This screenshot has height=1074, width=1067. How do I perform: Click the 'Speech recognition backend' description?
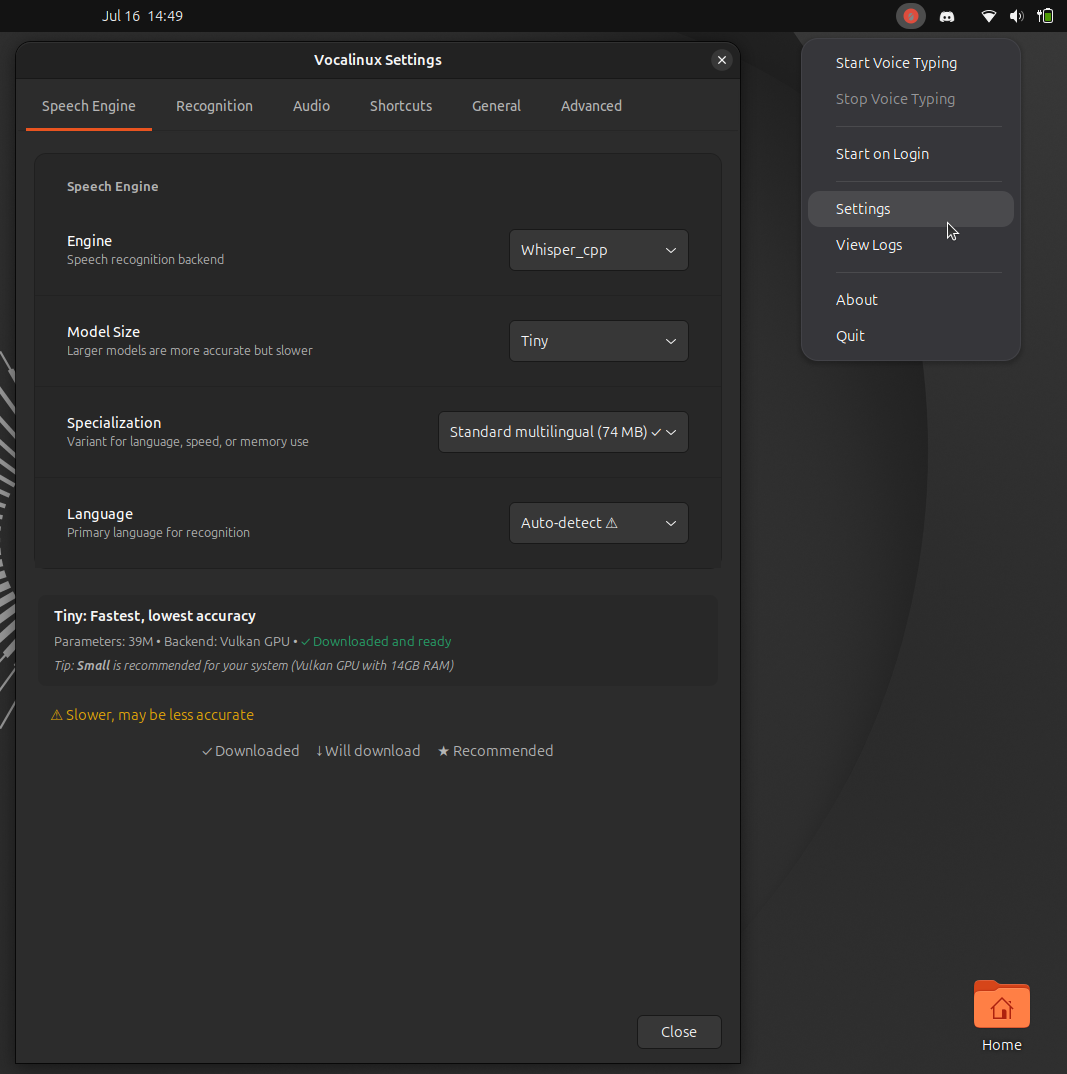point(145,260)
